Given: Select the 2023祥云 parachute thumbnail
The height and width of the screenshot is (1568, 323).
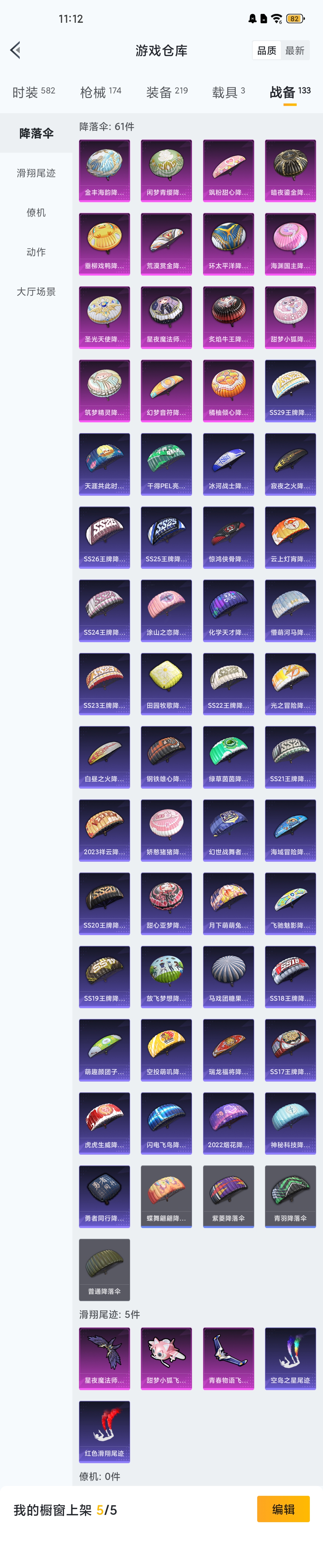Looking at the screenshot, I should (105, 830).
